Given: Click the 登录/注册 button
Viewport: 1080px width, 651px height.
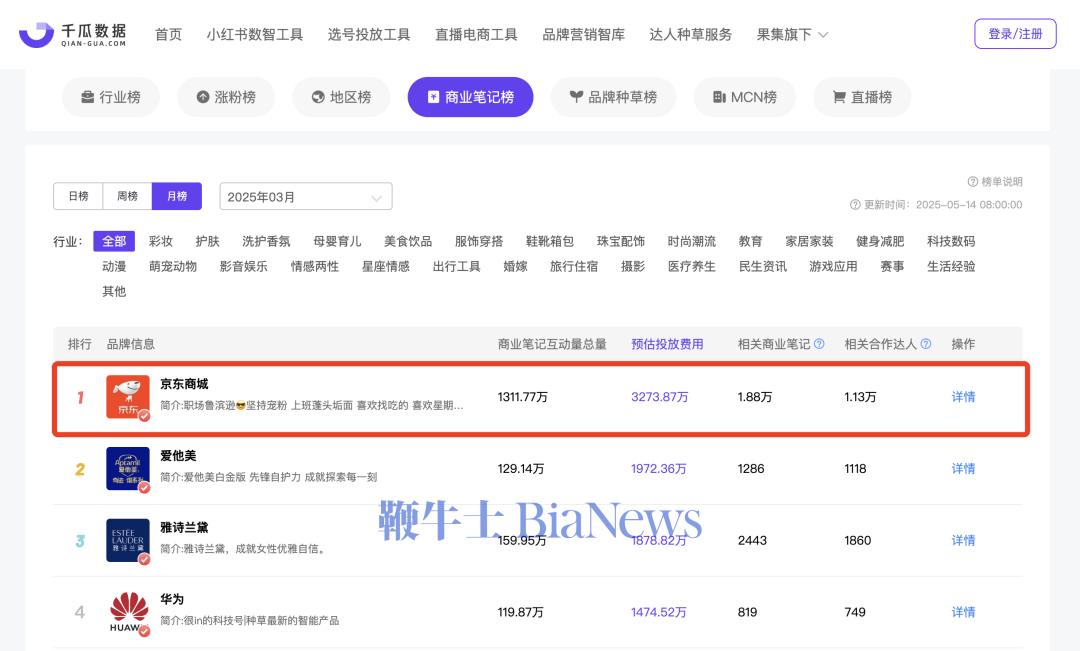Looking at the screenshot, I should point(1015,34).
